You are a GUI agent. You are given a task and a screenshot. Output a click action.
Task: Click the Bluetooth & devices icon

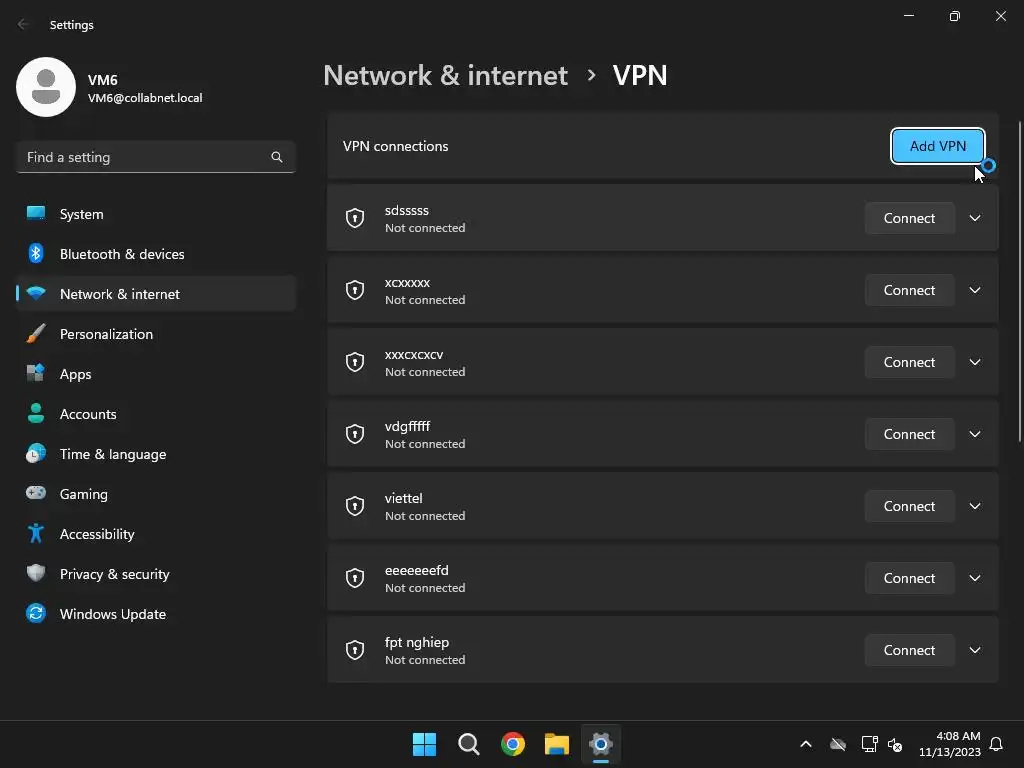pyautogui.click(x=36, y=254)
